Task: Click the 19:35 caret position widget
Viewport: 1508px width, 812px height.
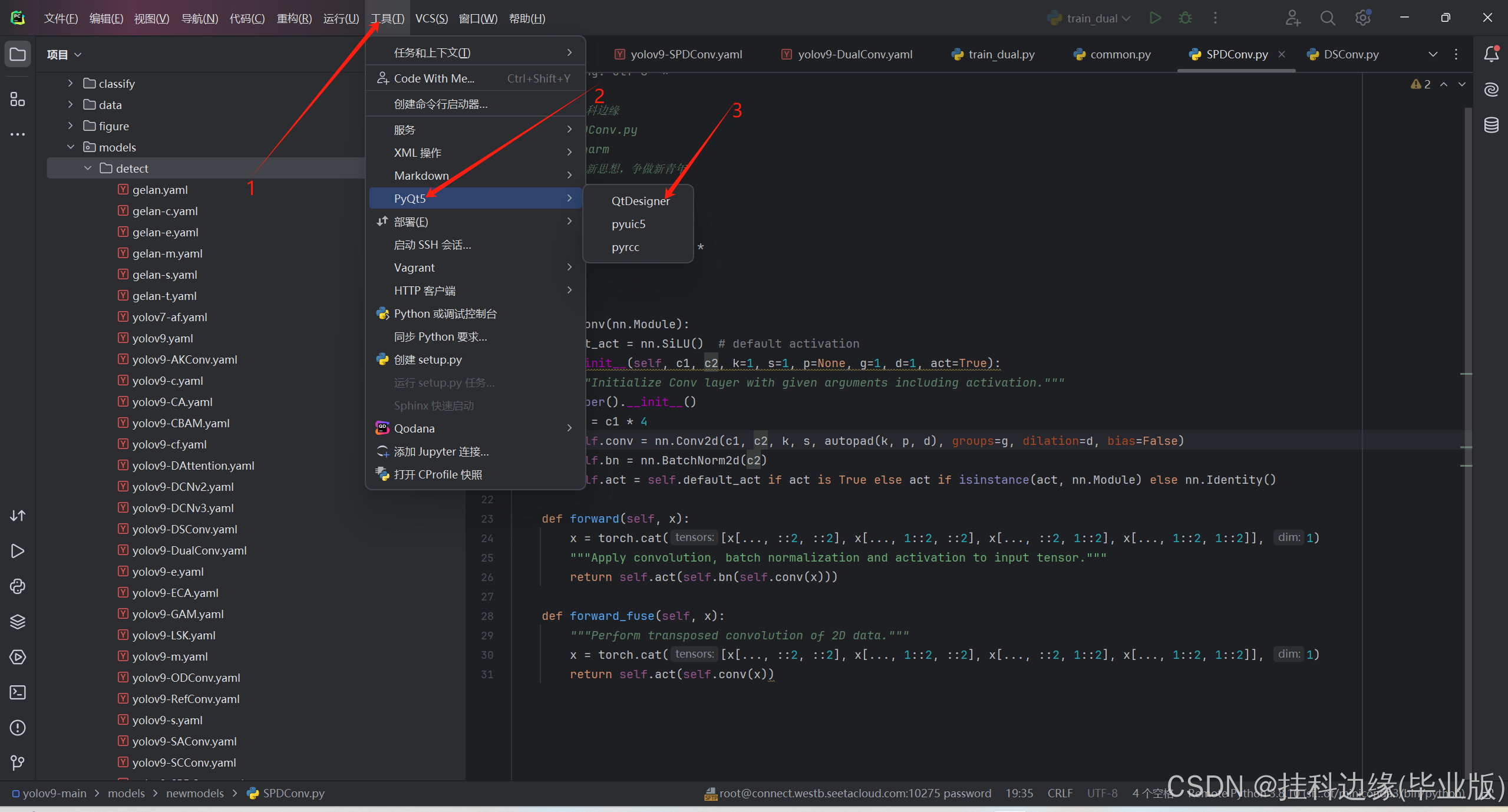Action: [1019, 793]
